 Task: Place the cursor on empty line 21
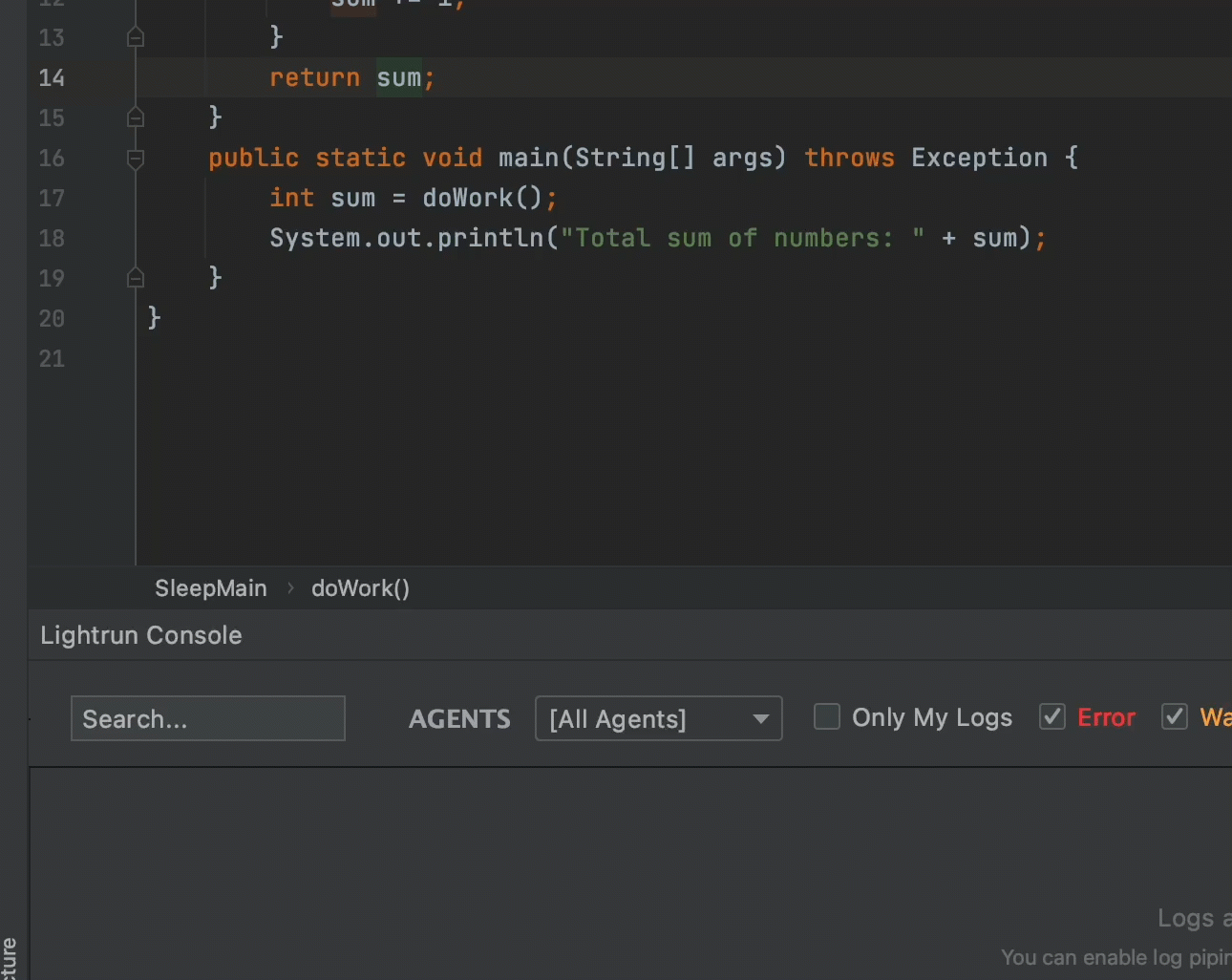click(x=382, y=359)
